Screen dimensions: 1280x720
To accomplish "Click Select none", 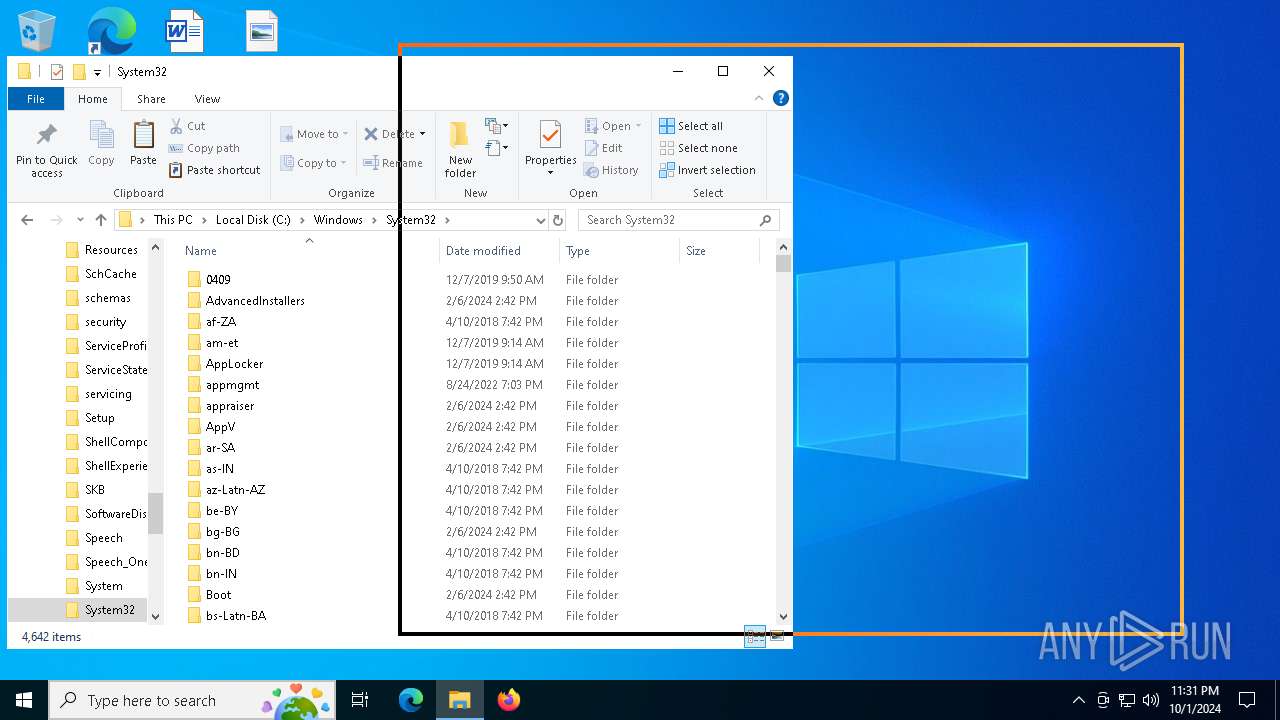I will pyautogui.click(x=698, y=148).
